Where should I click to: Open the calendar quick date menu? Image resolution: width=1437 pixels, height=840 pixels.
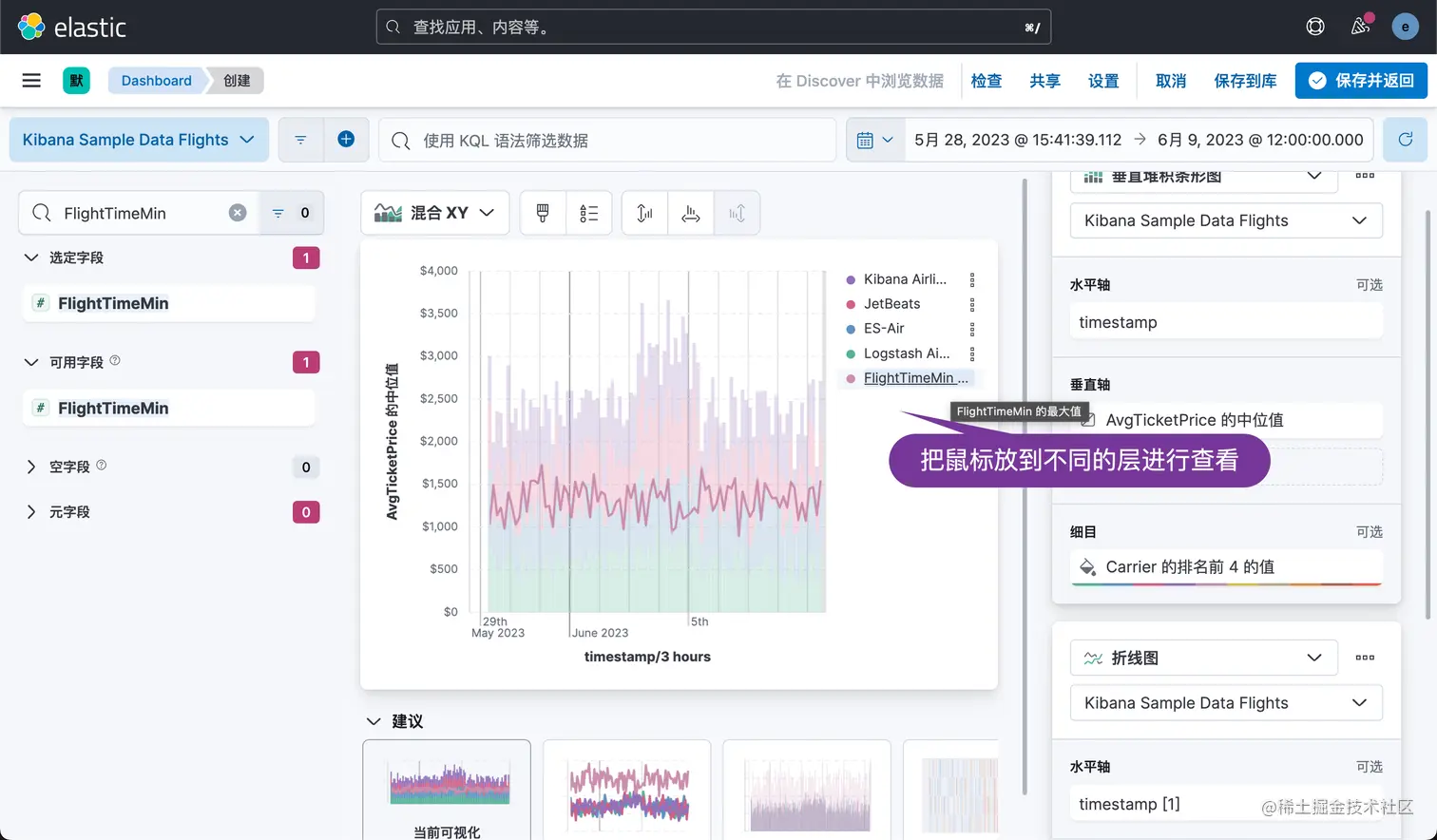click(875, 140)
